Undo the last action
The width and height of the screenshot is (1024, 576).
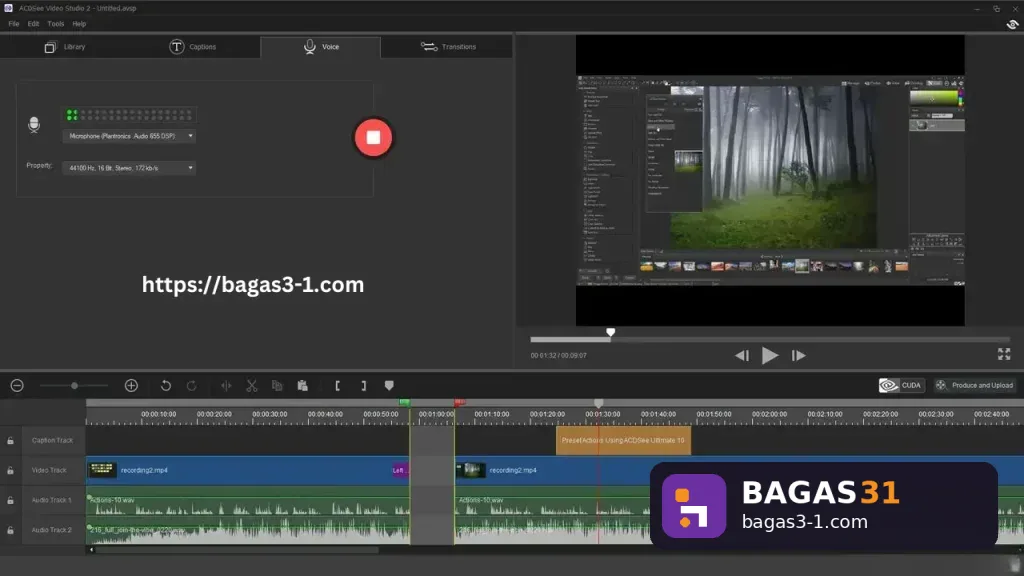click(x=166, y=385)
